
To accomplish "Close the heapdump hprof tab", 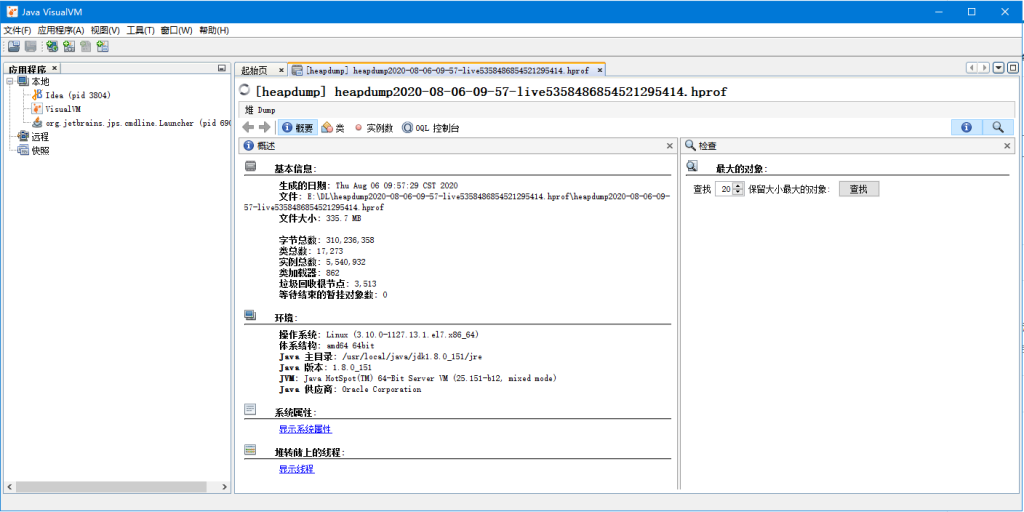I will tap(600, 70).
